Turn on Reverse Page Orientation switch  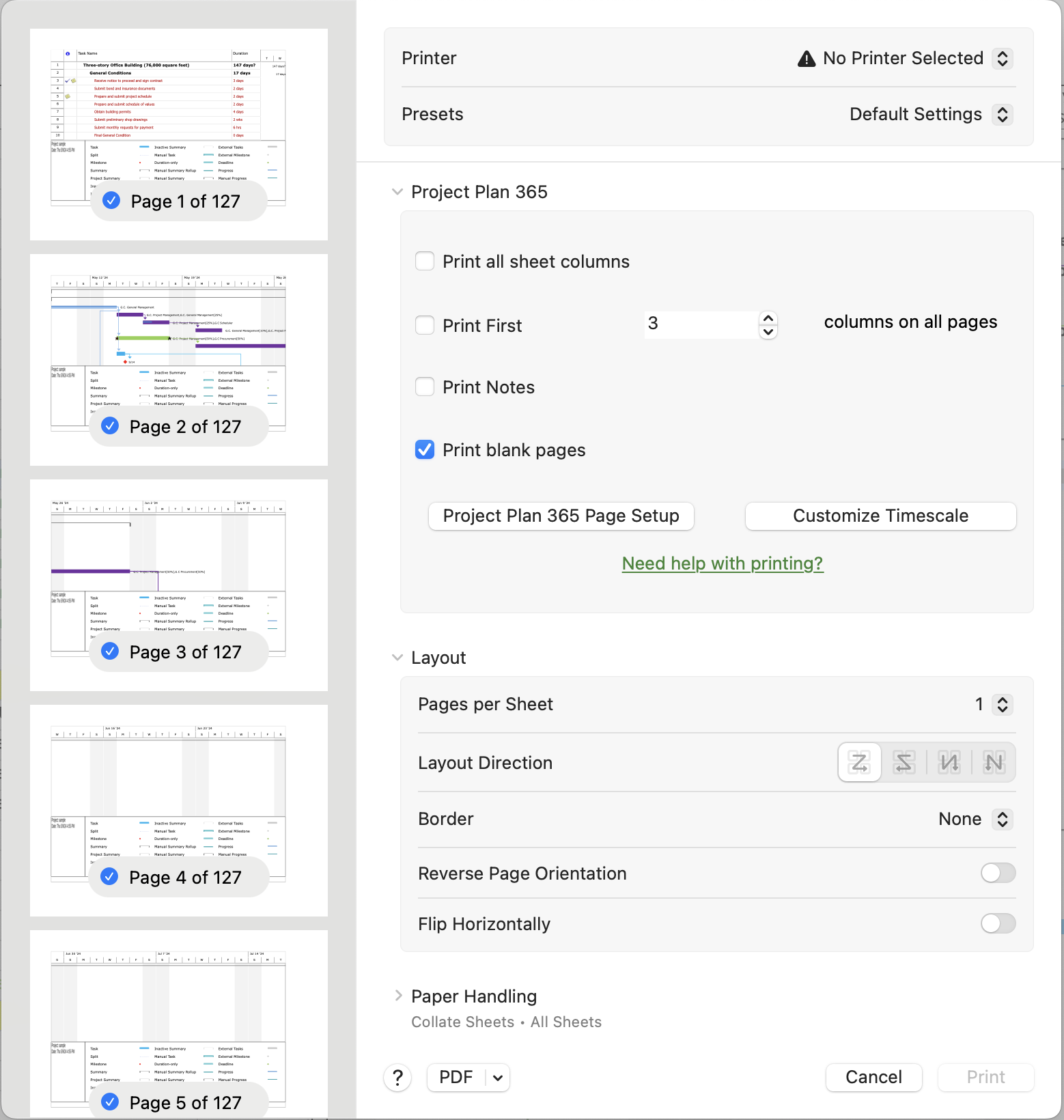[998, 873]
